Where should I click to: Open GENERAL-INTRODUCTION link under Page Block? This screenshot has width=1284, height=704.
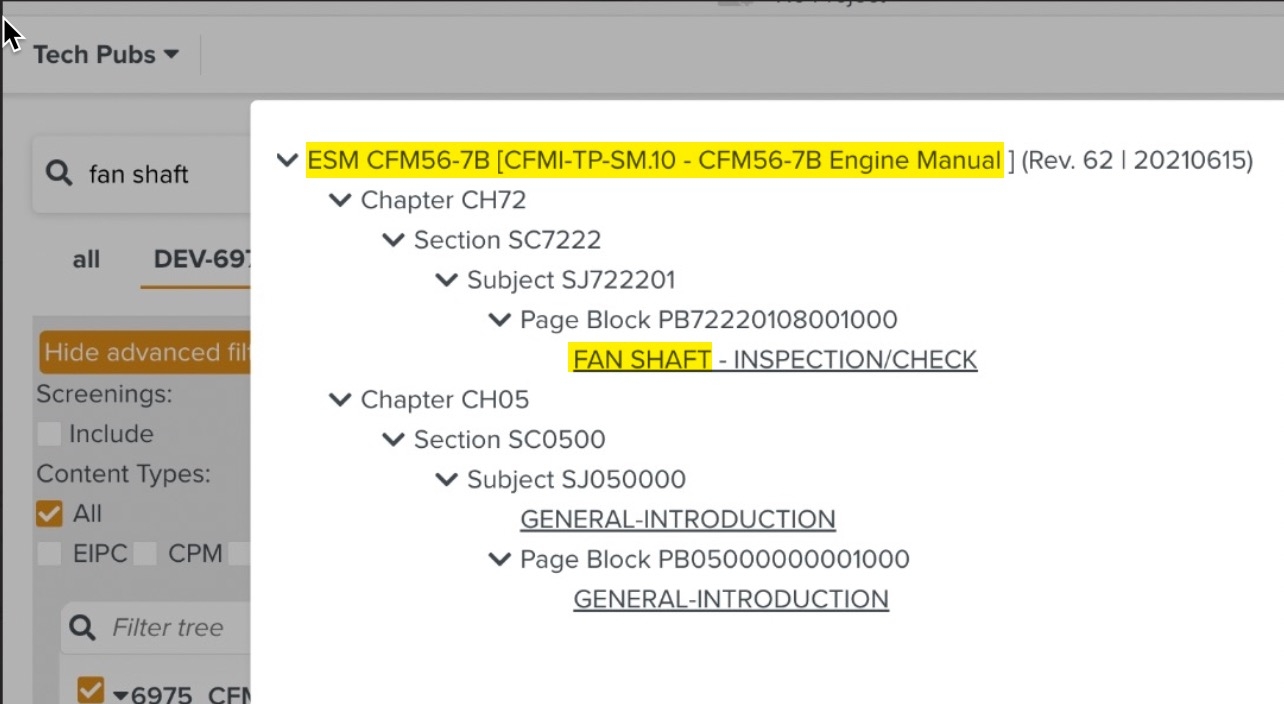pyautogui.click(x=730, y=599)
